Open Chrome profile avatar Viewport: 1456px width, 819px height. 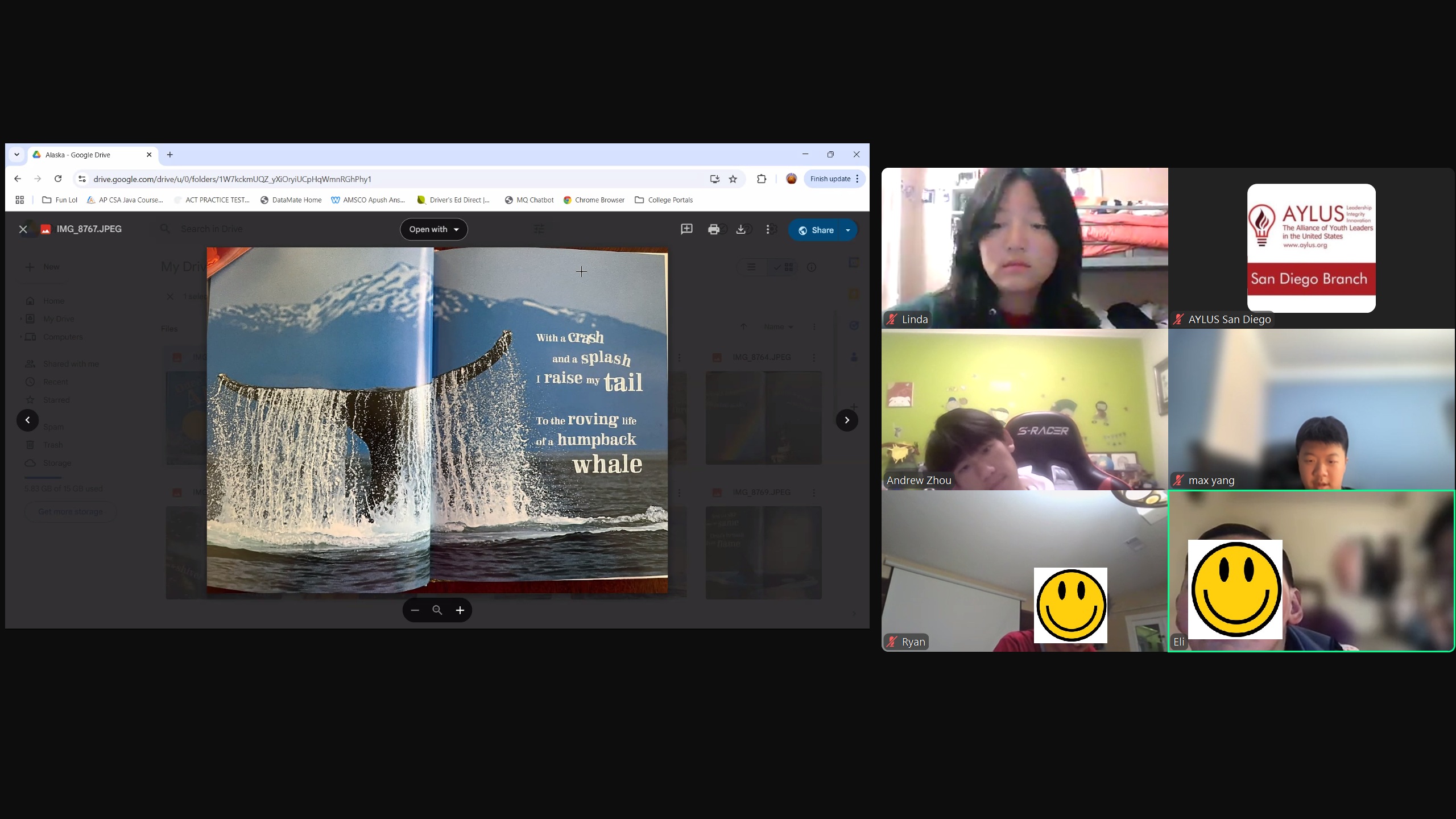[x=791, y=179]
